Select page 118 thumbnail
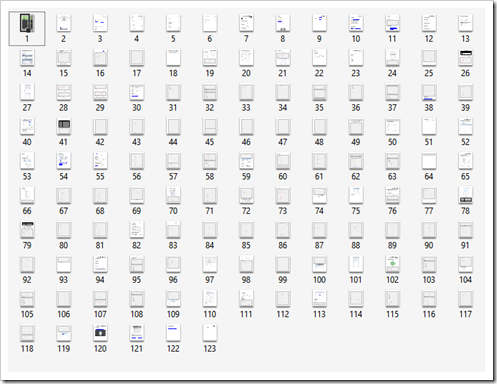 27,332
